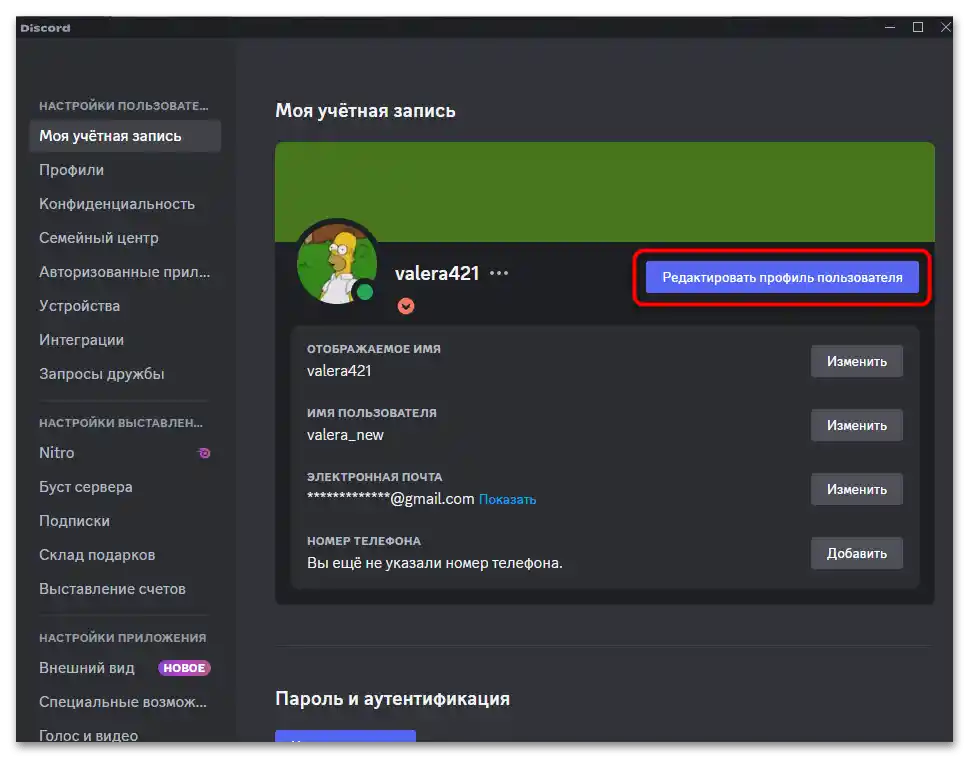969x758 pixels.
Task: Change the email address
Action: click(x=857, y=489)
